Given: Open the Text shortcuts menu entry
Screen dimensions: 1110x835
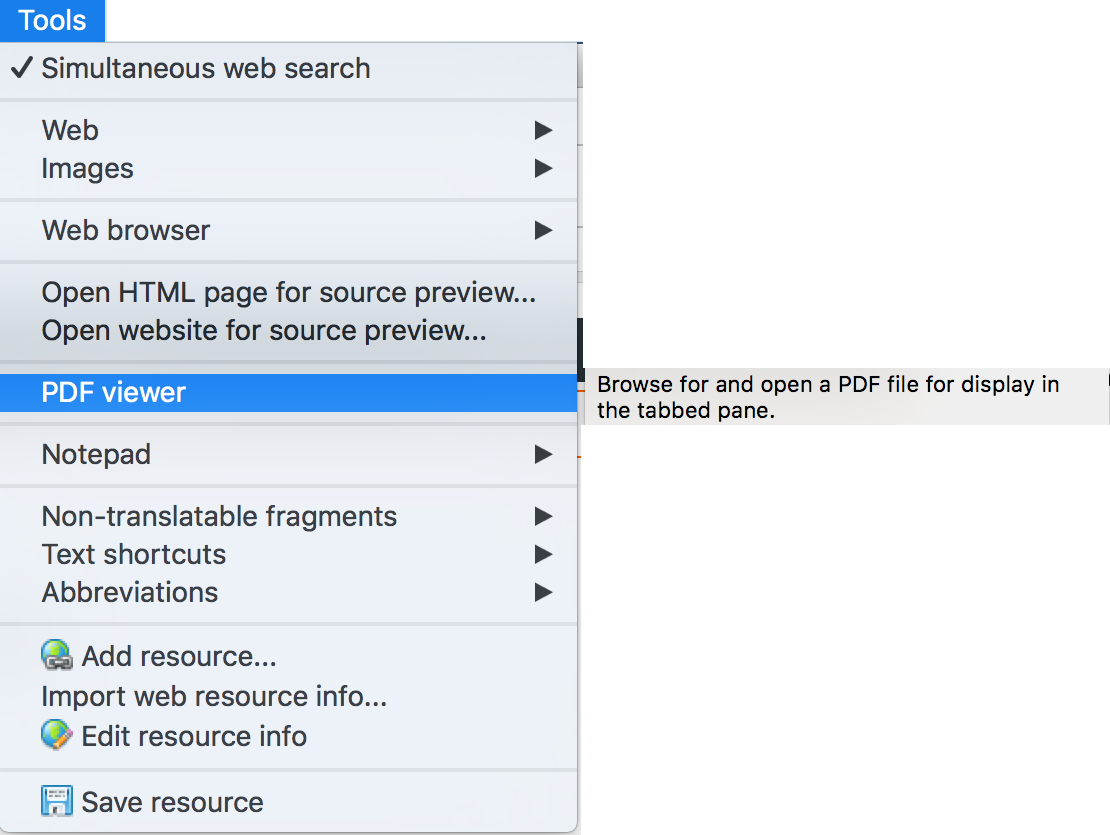Looking at the screenshot, I should pos(134,554).
